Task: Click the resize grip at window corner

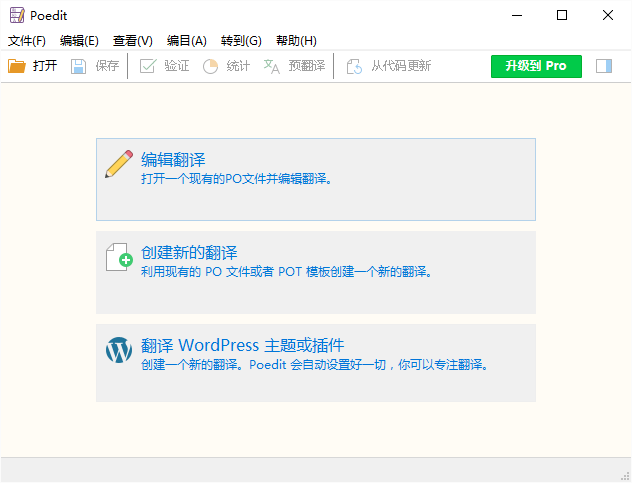Action: point(625,476)
